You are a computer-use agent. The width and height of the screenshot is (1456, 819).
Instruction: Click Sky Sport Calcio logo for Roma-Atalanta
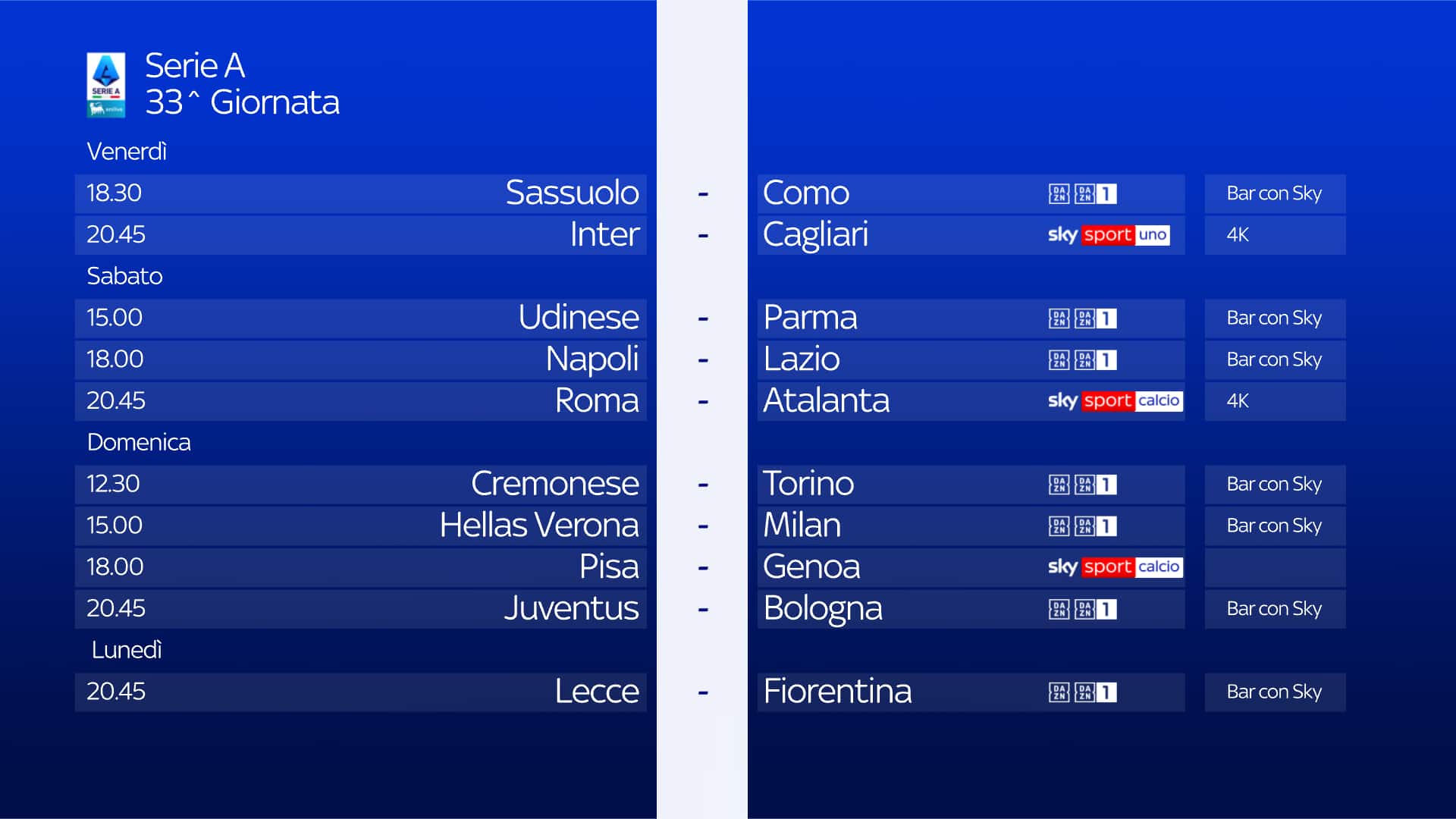pyautogui.click(x=1114, y=401)
